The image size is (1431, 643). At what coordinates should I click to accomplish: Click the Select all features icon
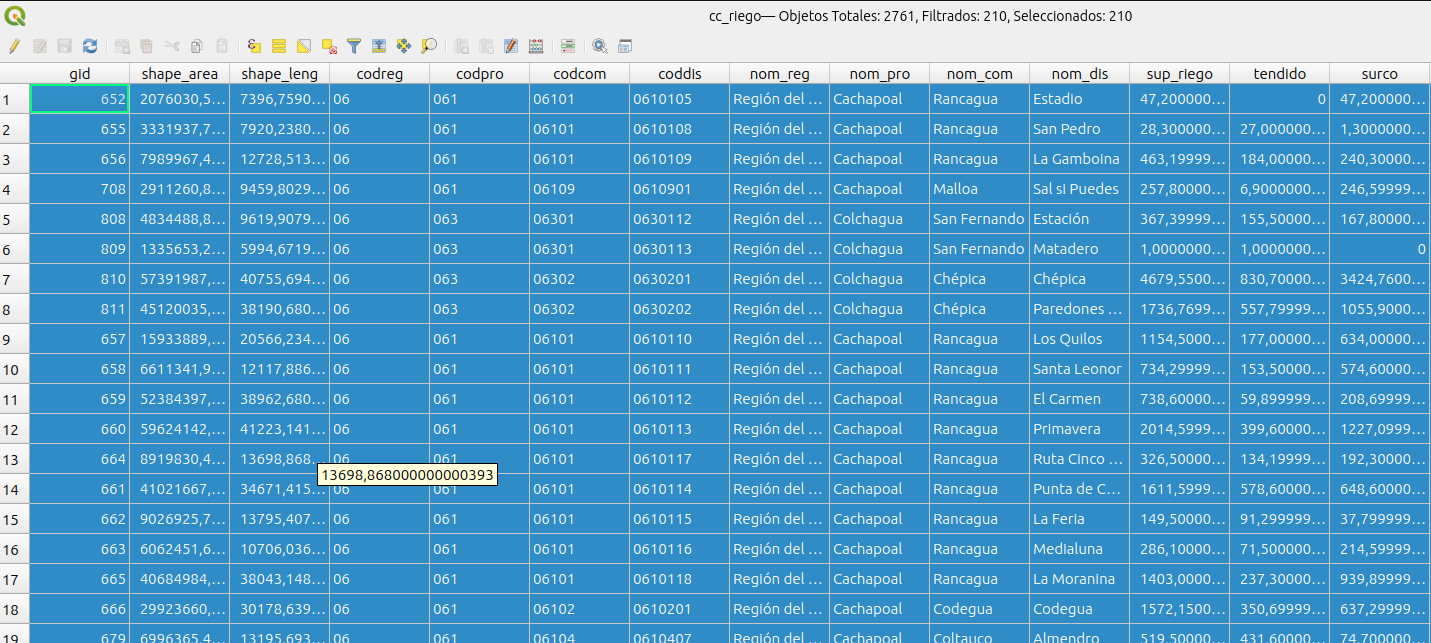279,46
